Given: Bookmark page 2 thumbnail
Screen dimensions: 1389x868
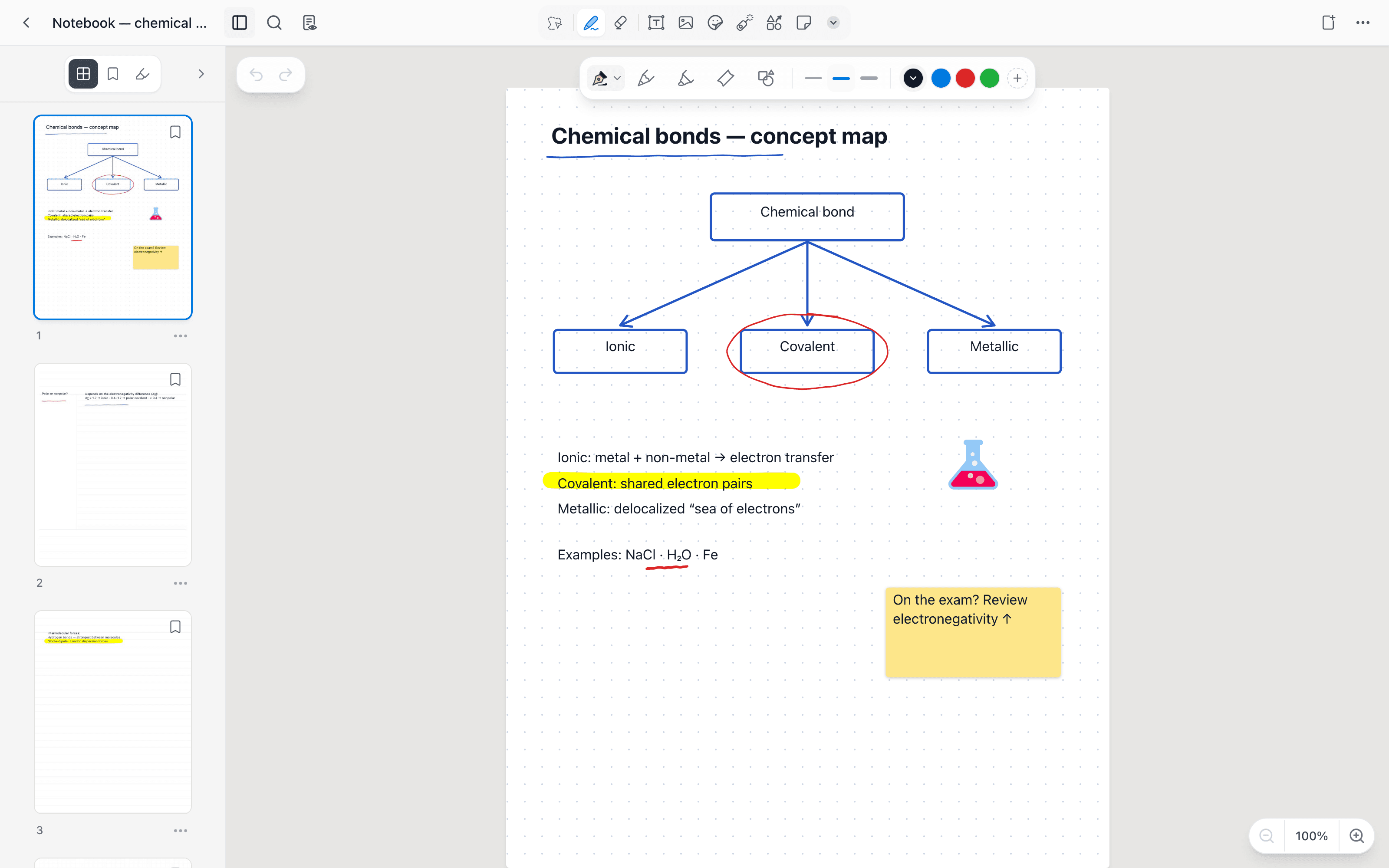Looking at the screenshot, I should tap(175, 379).
